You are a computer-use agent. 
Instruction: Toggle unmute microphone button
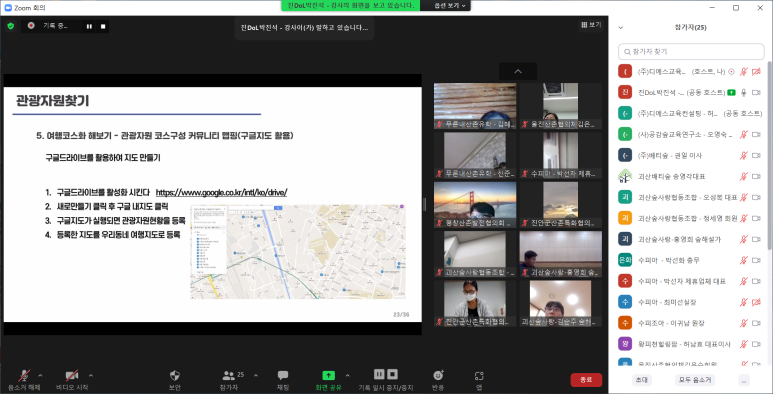pyautogui.click(x=24, y=376)
